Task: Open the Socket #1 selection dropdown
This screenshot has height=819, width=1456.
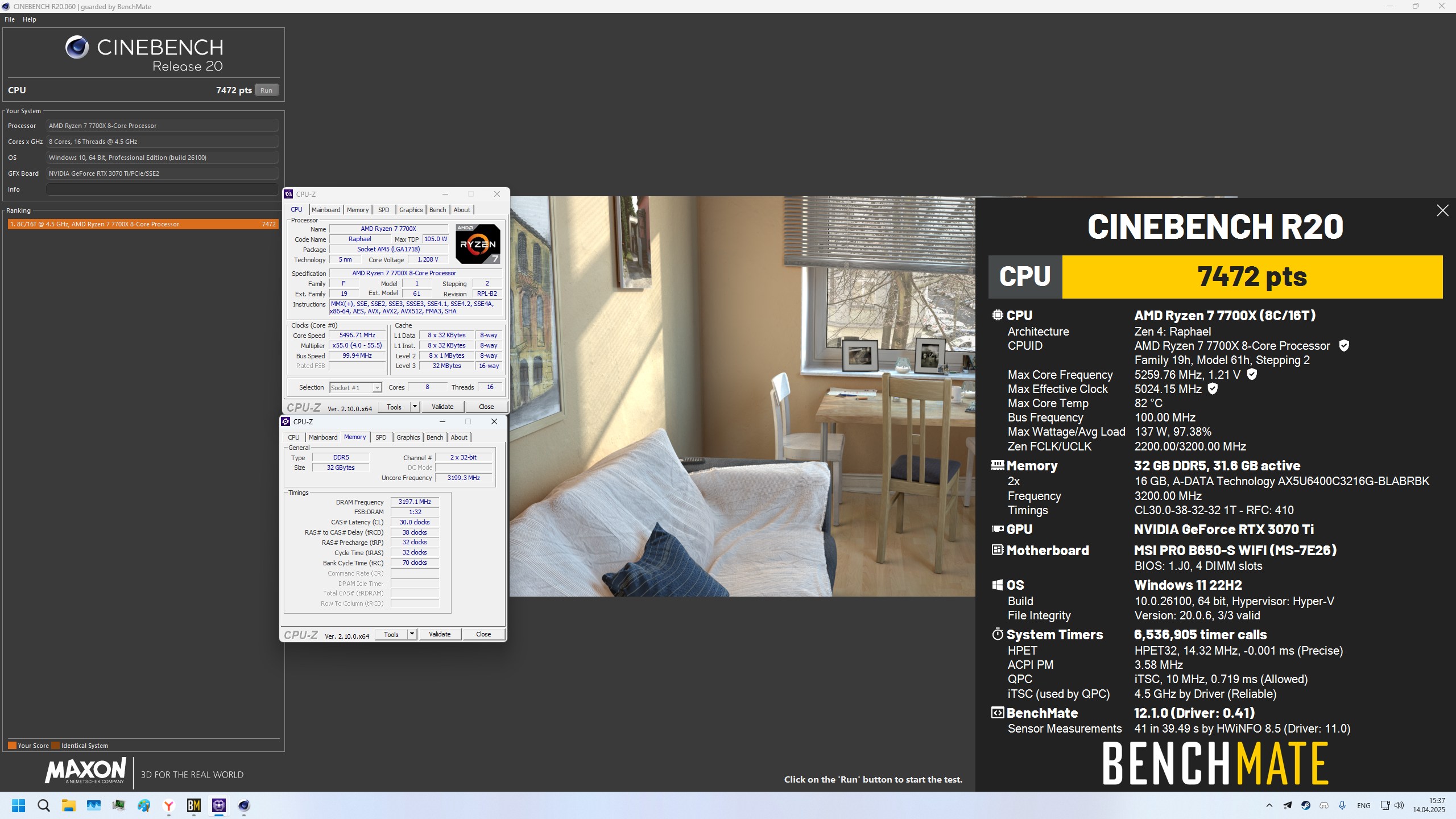Action: [x=355, y=387]
